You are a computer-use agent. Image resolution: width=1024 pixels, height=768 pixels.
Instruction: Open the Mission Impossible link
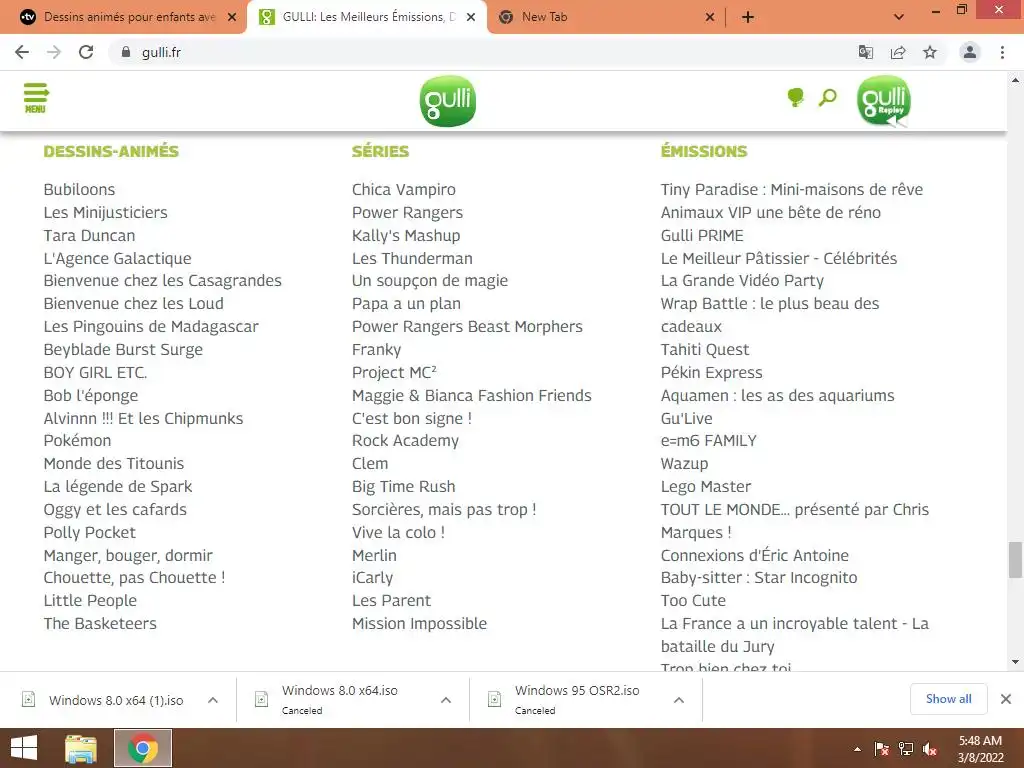coord(419,624)
